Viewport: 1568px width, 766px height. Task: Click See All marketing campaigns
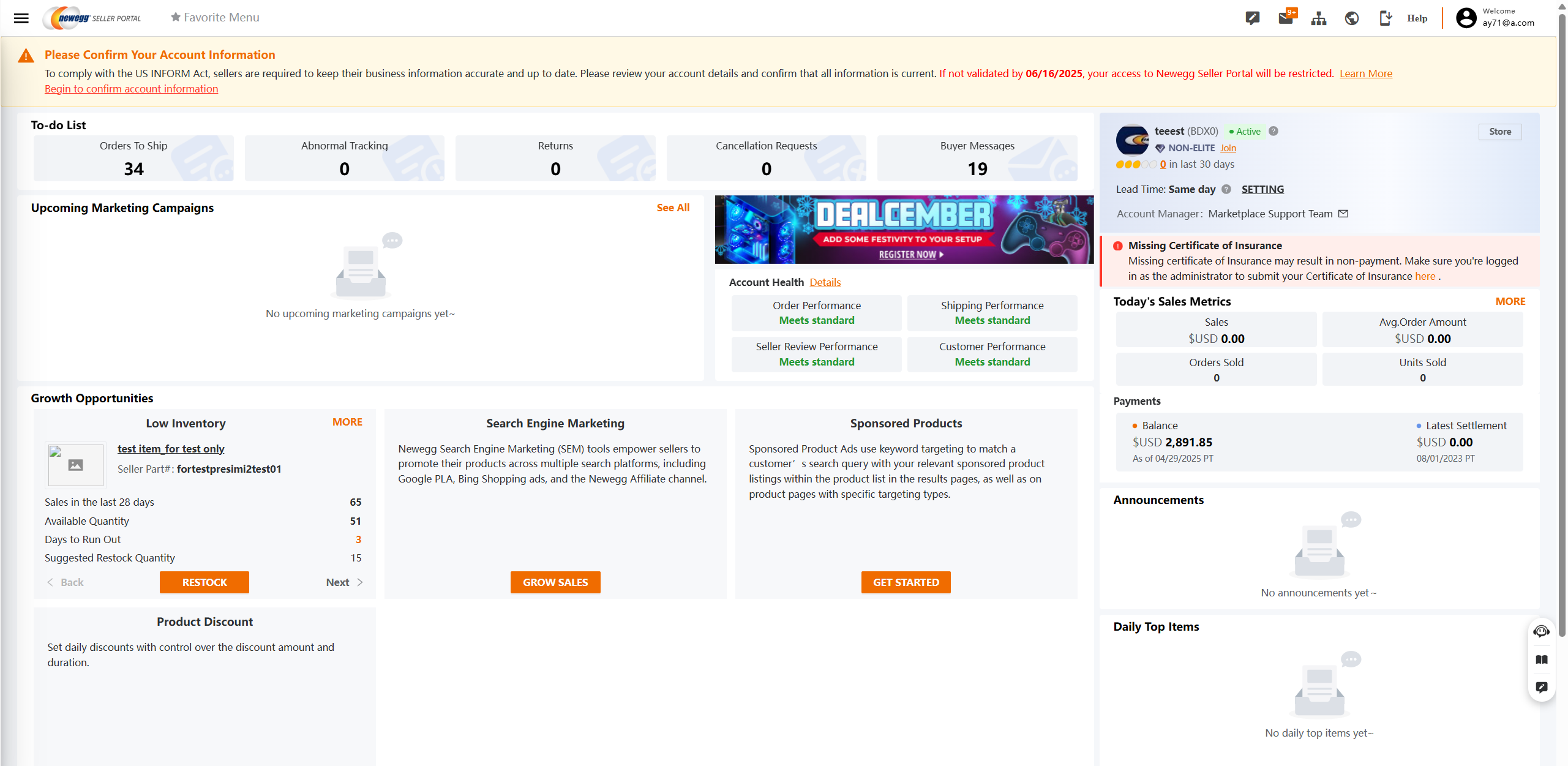tap(672, 208)
